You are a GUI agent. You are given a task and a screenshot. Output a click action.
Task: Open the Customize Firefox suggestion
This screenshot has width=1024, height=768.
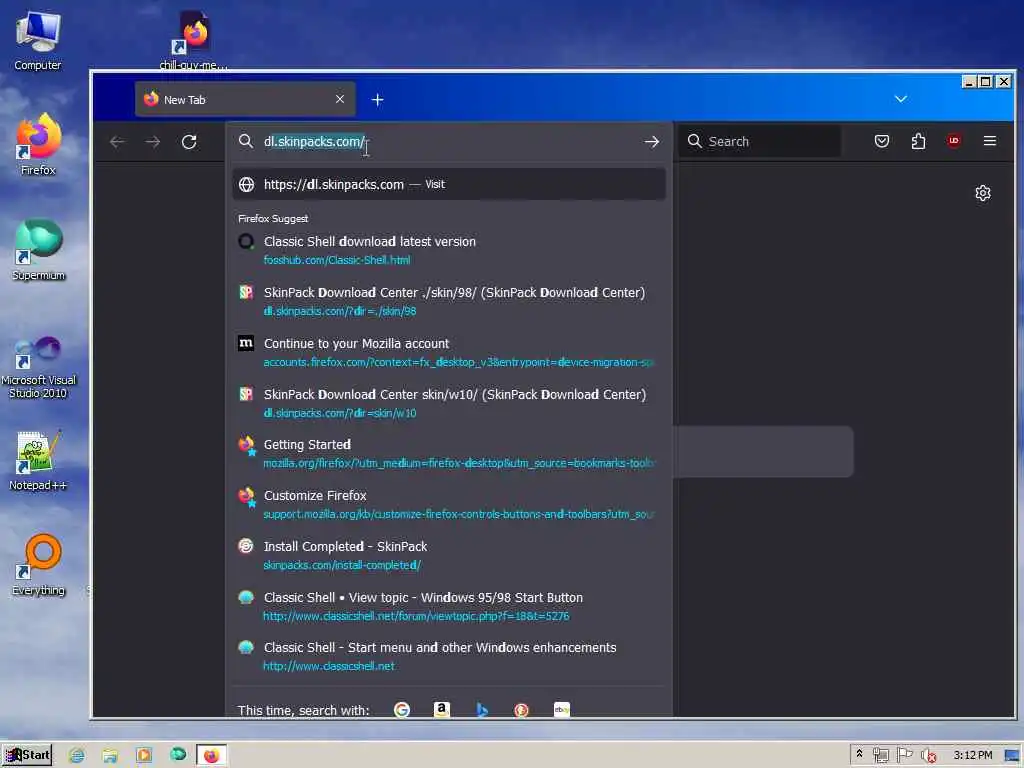[449, 504]
